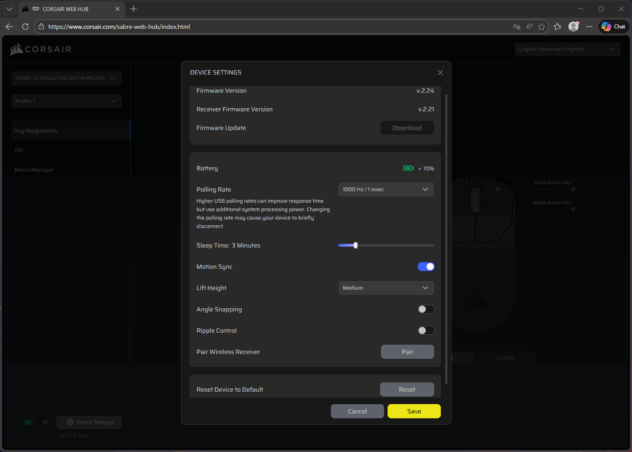Turn on Ripple Control

point(426,330)
